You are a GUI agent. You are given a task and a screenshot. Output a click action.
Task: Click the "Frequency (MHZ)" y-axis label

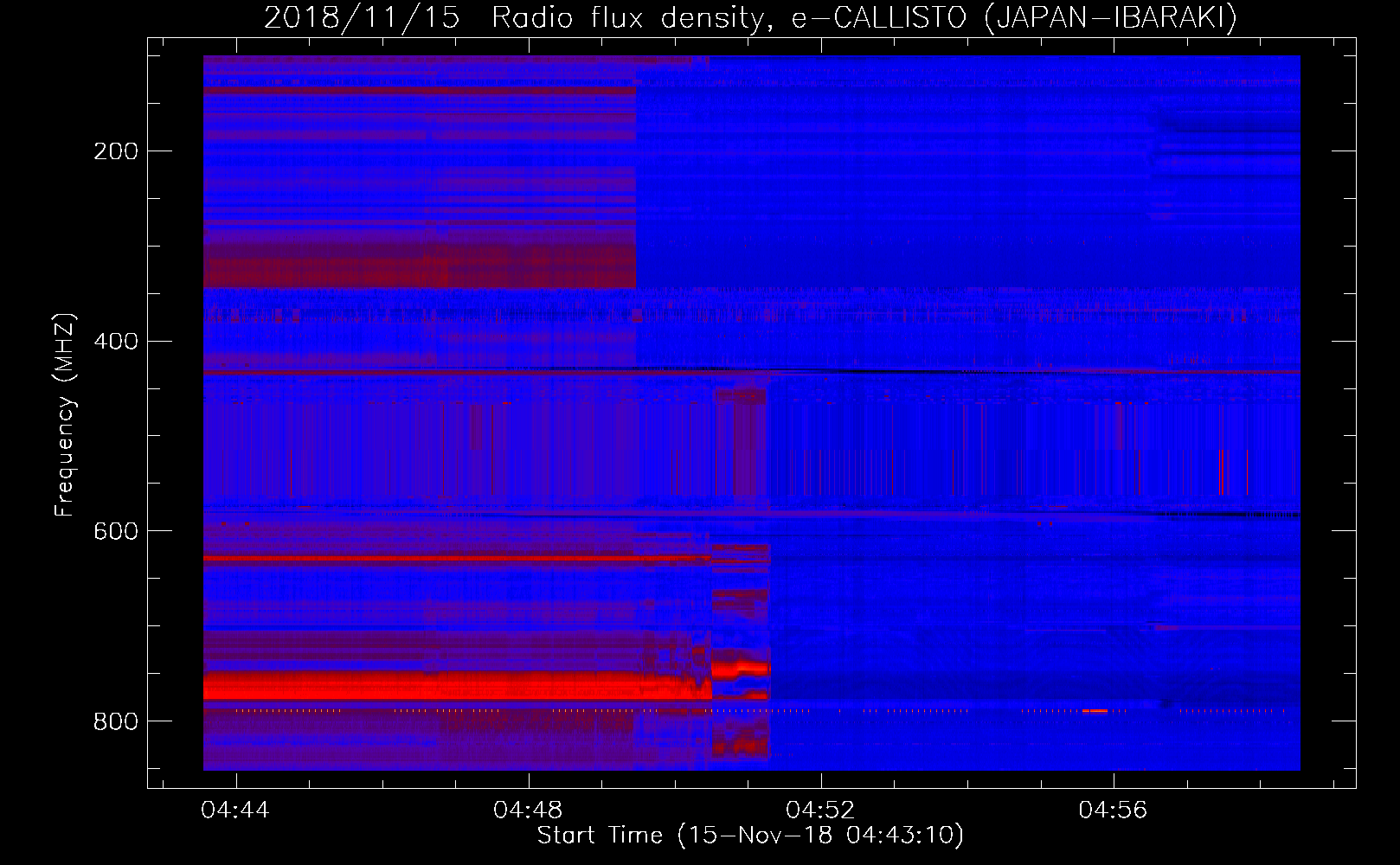[x=65, y=414]
